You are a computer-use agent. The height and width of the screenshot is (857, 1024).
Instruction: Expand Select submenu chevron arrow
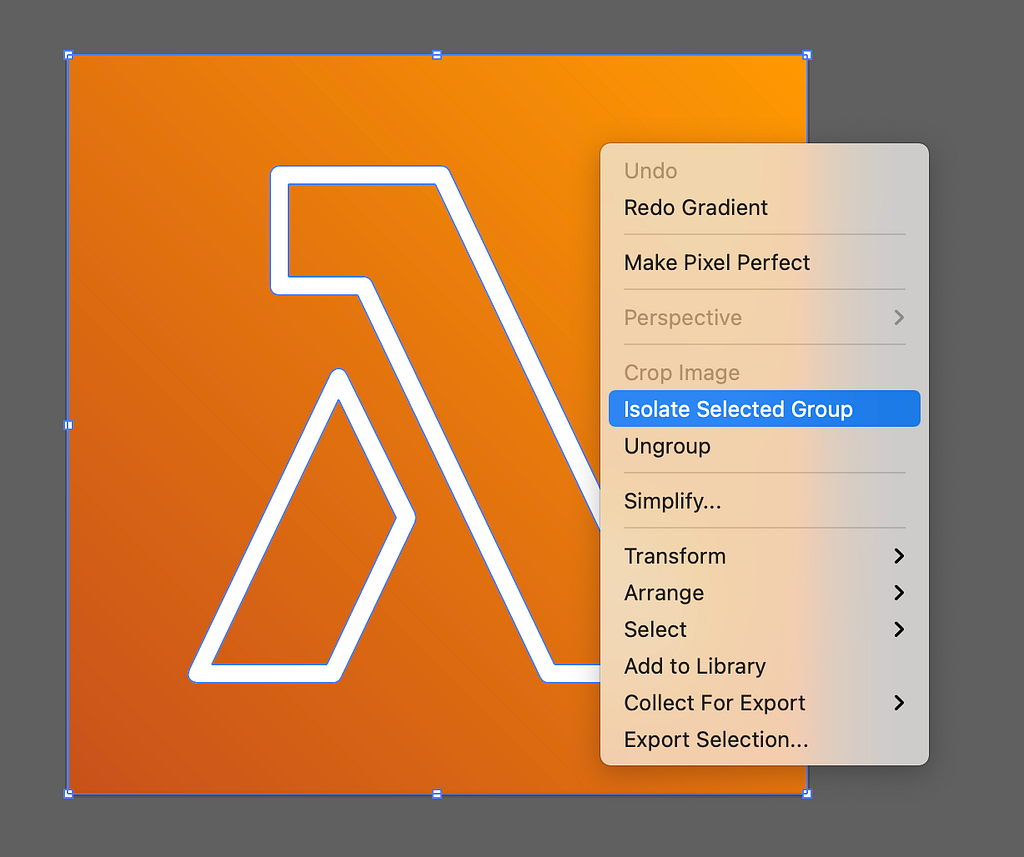pos(899,629)
